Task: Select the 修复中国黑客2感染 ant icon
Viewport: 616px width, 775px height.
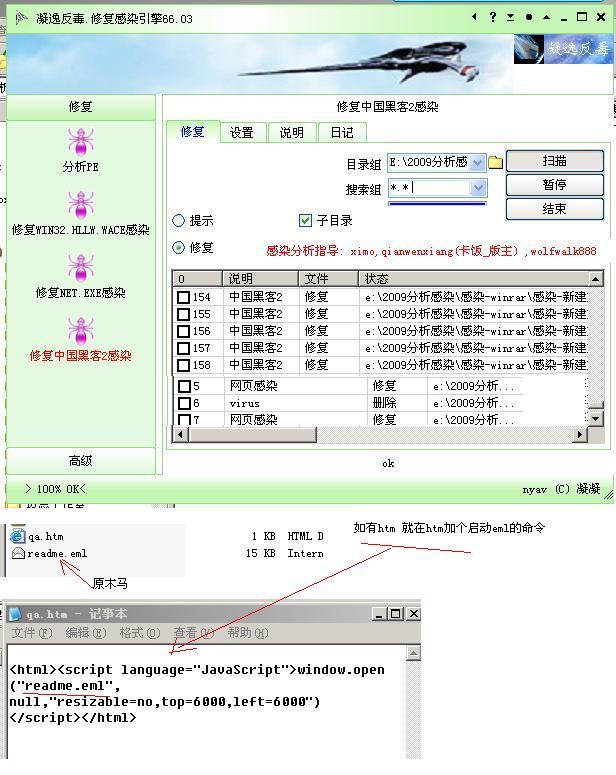Action: click(x=81, y=331)
